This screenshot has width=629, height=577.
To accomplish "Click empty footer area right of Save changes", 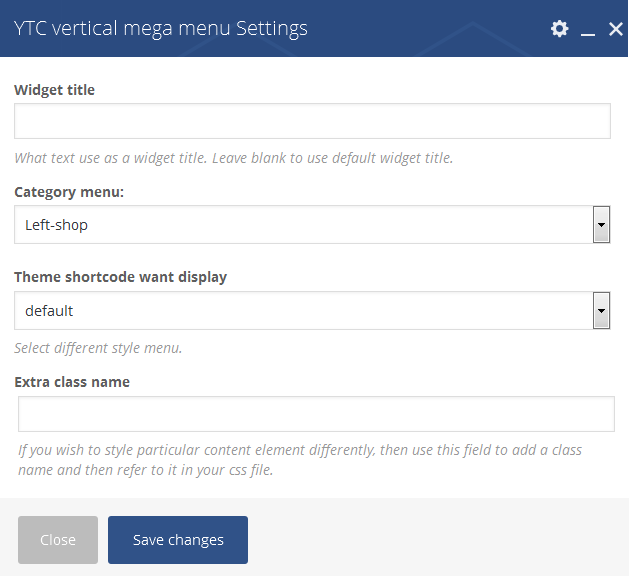I will click(437, 540).
